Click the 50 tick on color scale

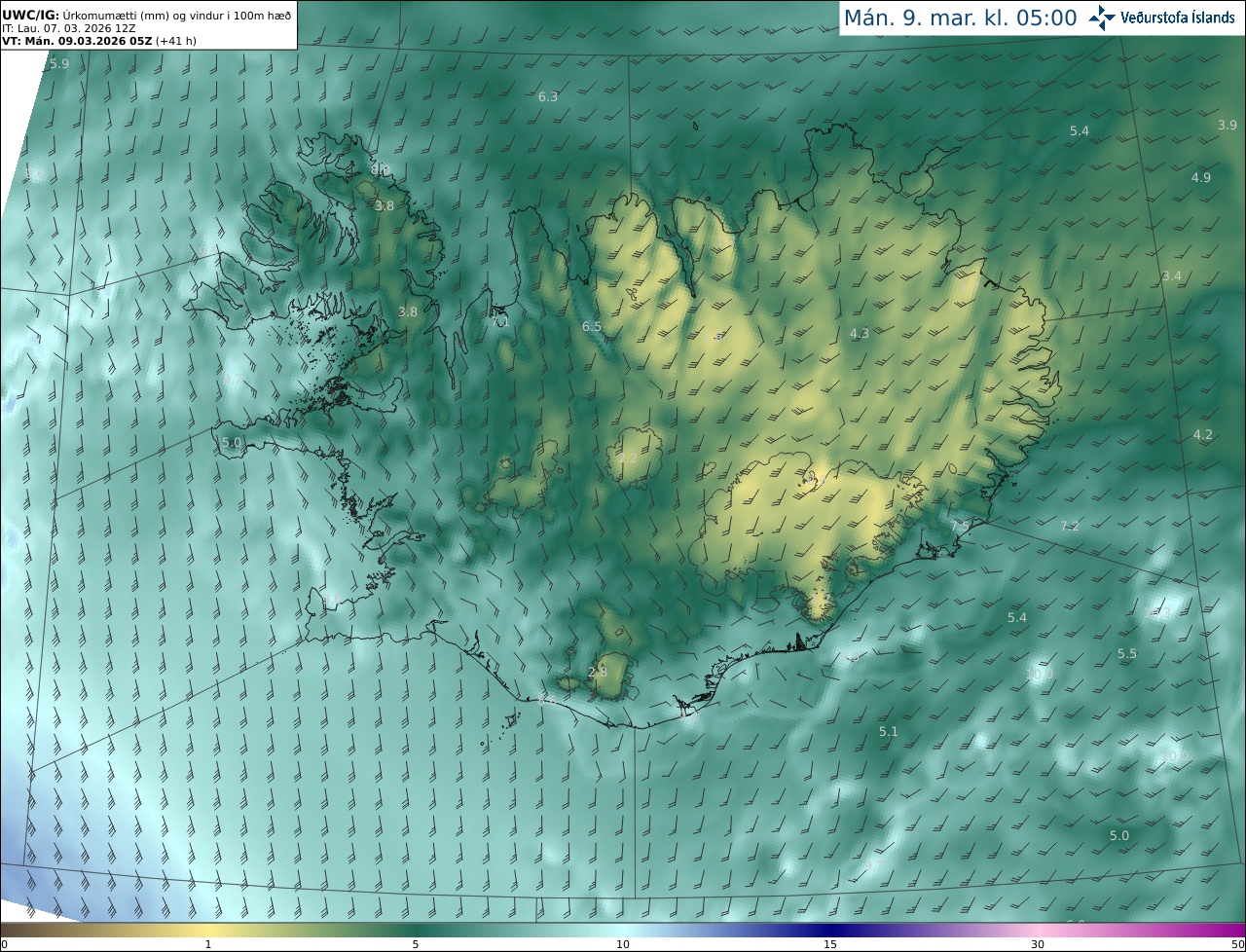coord(1237,944)
